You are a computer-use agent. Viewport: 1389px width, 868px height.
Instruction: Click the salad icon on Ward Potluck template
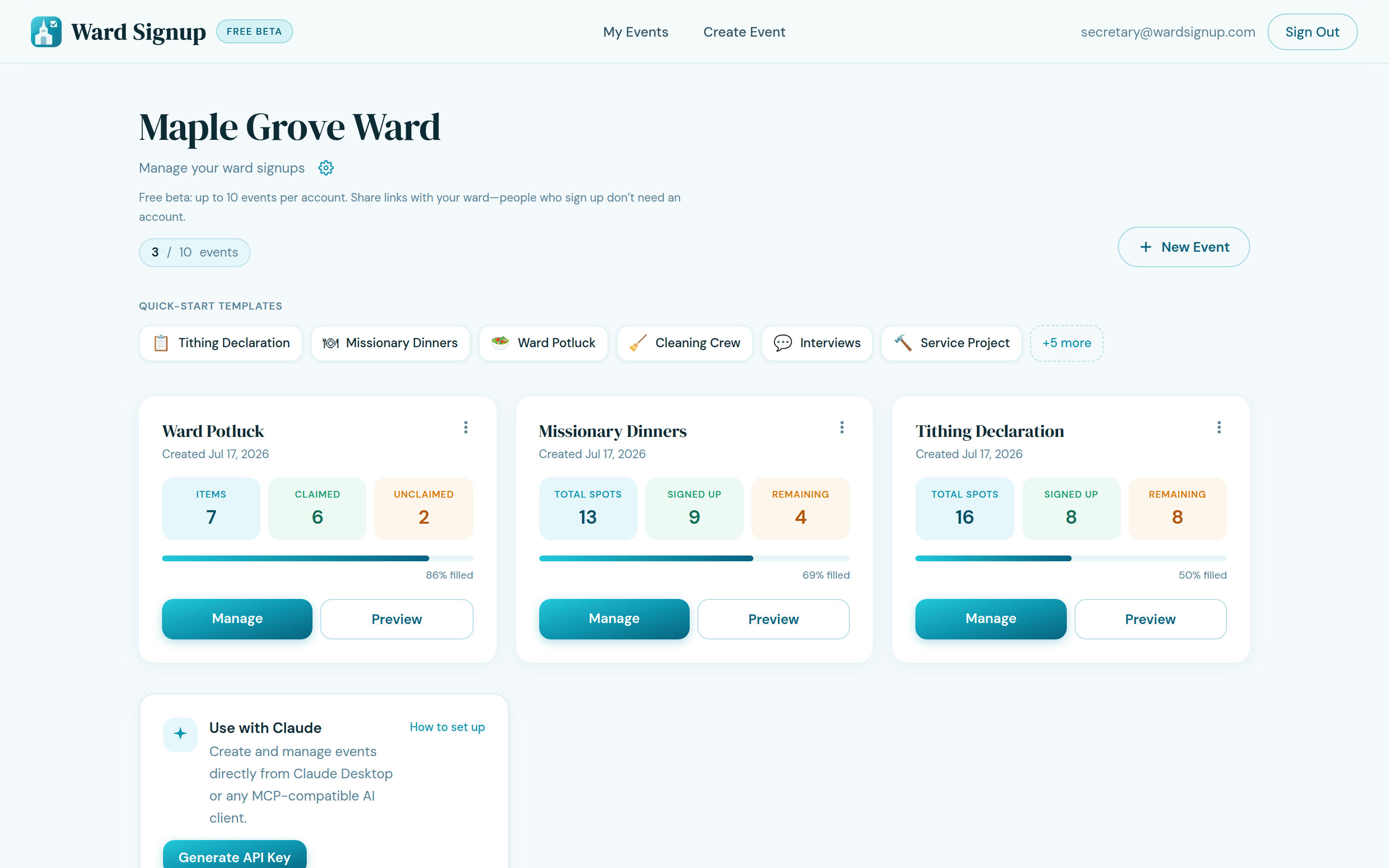pos(500,343)
